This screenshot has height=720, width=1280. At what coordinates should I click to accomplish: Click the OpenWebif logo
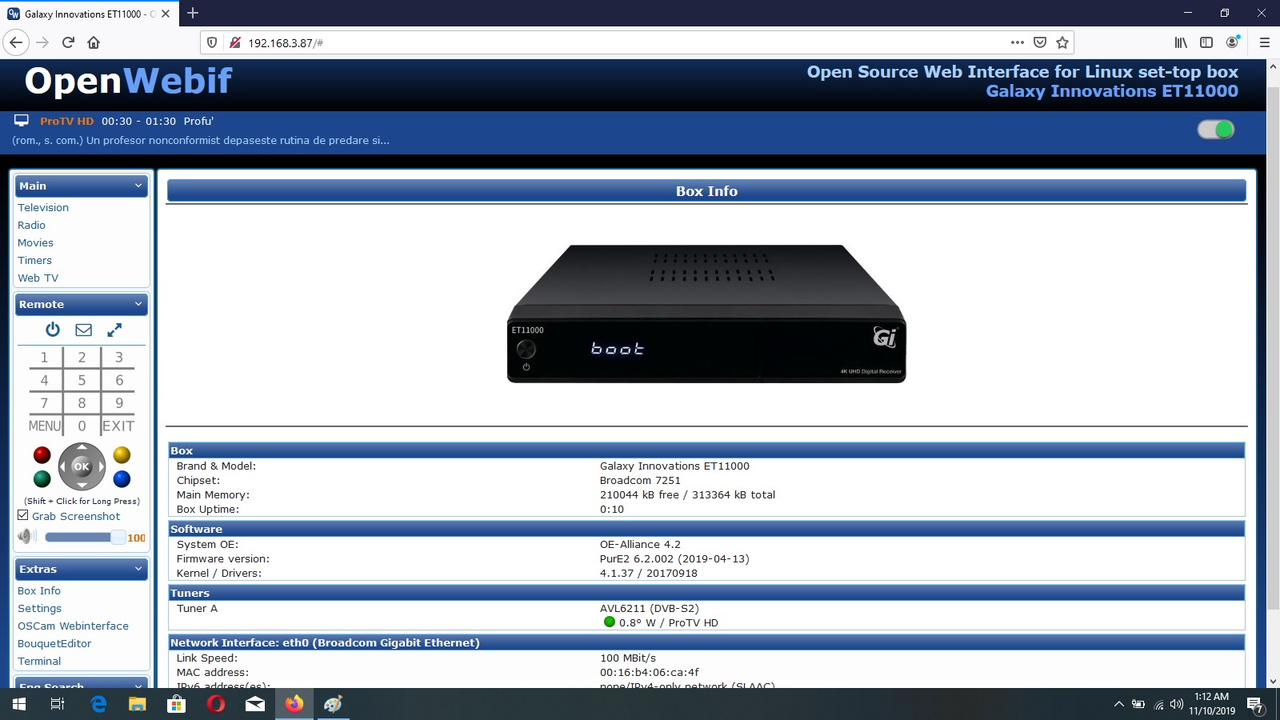(128, 81)
